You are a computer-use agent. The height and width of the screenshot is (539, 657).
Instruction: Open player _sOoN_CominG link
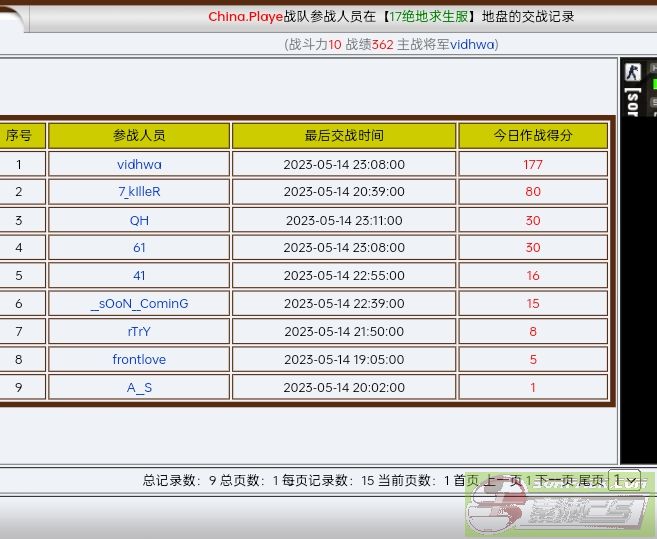[139, 304]
